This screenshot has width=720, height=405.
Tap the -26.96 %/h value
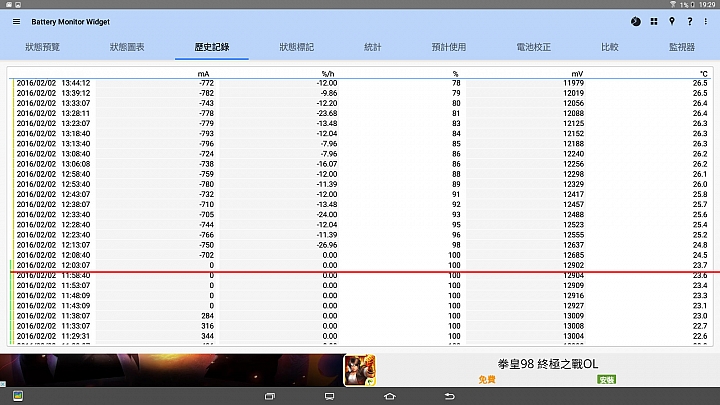click(x=327, y=245)
